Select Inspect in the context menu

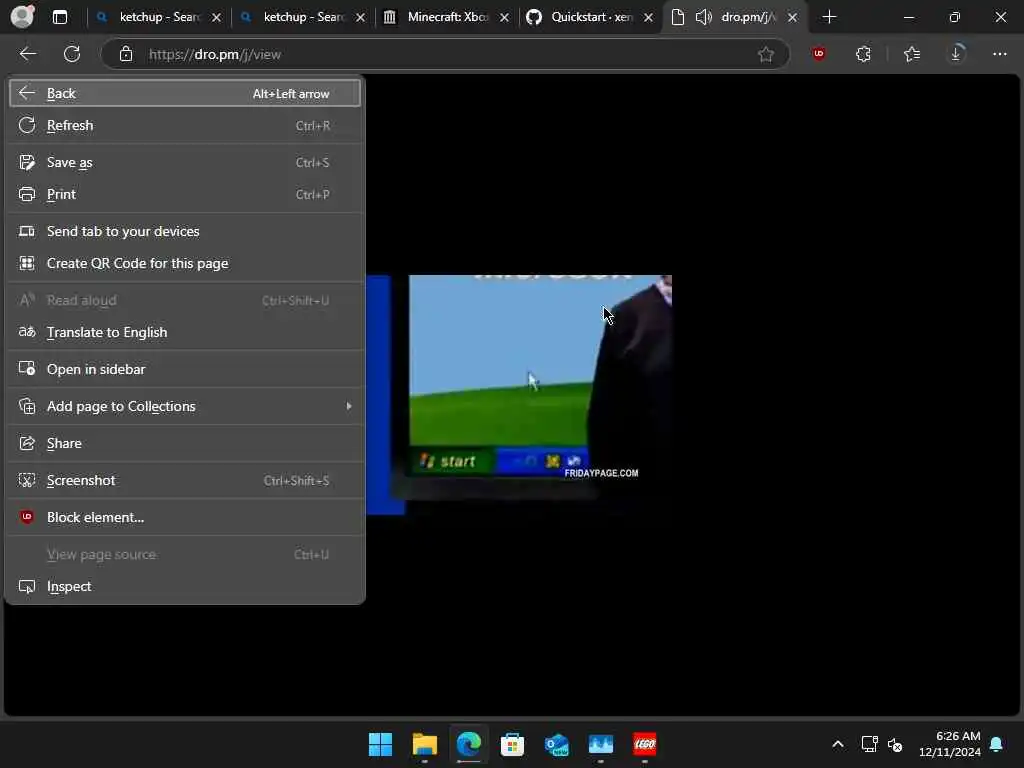point(185,587)
